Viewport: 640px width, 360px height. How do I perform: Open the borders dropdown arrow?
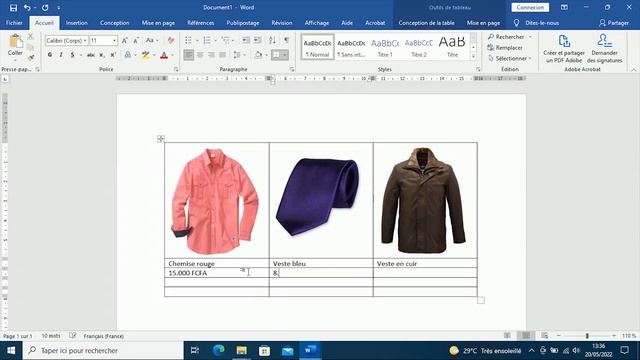point(285,55)
